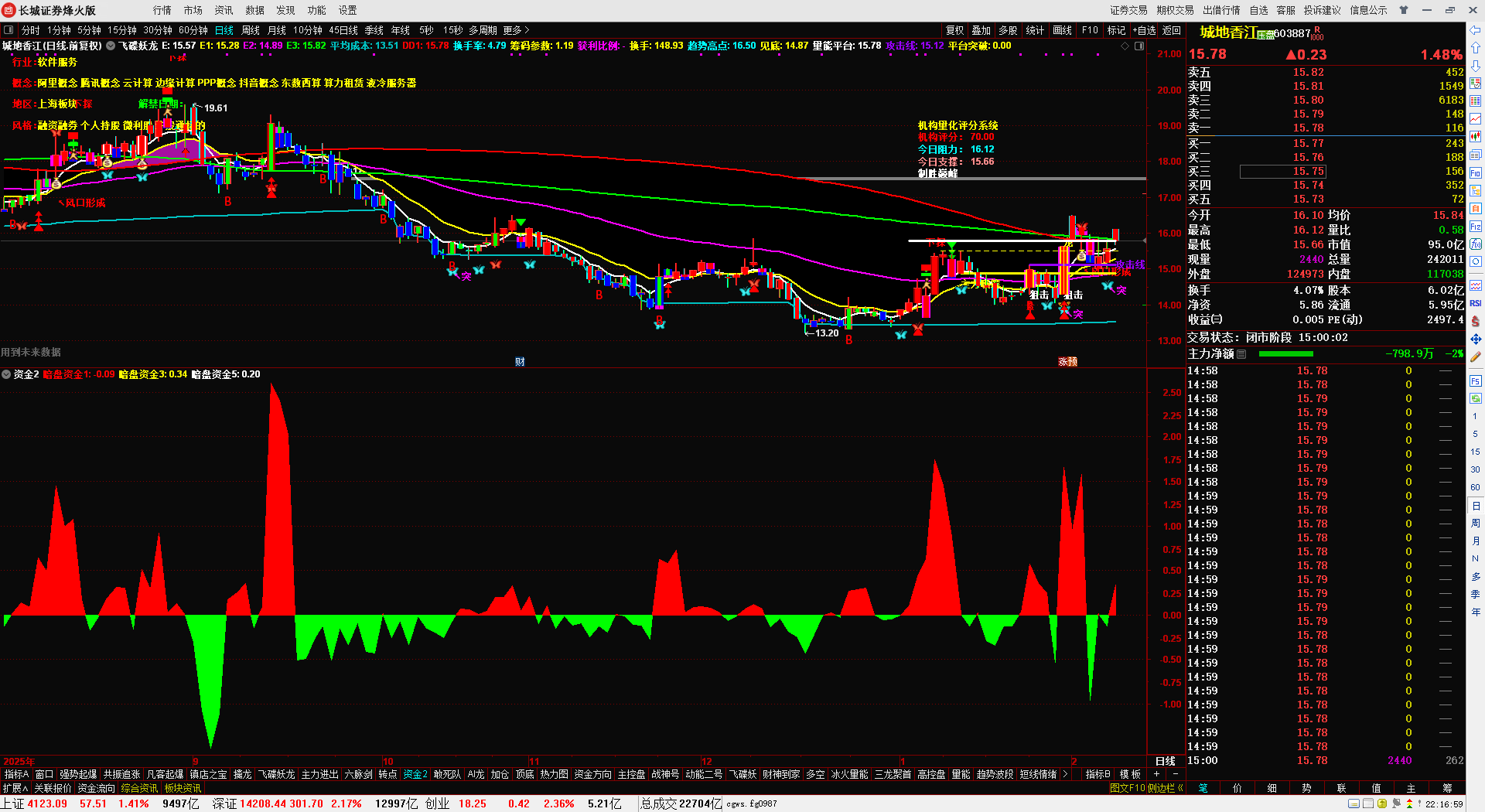
Task: Click the minus zoom button under chart
Action: coord(1176,774)
